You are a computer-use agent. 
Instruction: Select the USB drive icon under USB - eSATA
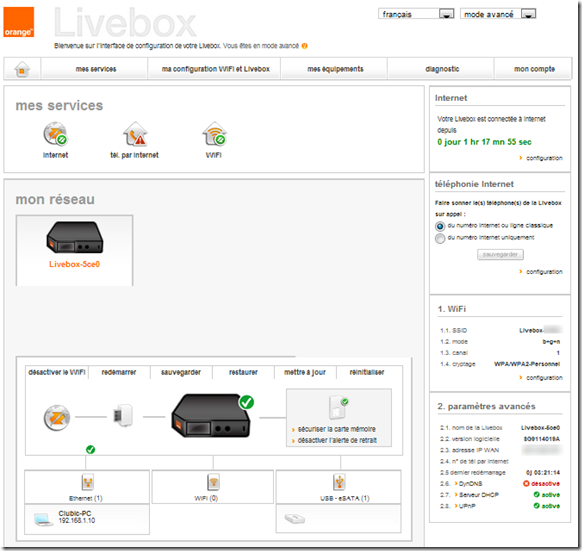295,519
